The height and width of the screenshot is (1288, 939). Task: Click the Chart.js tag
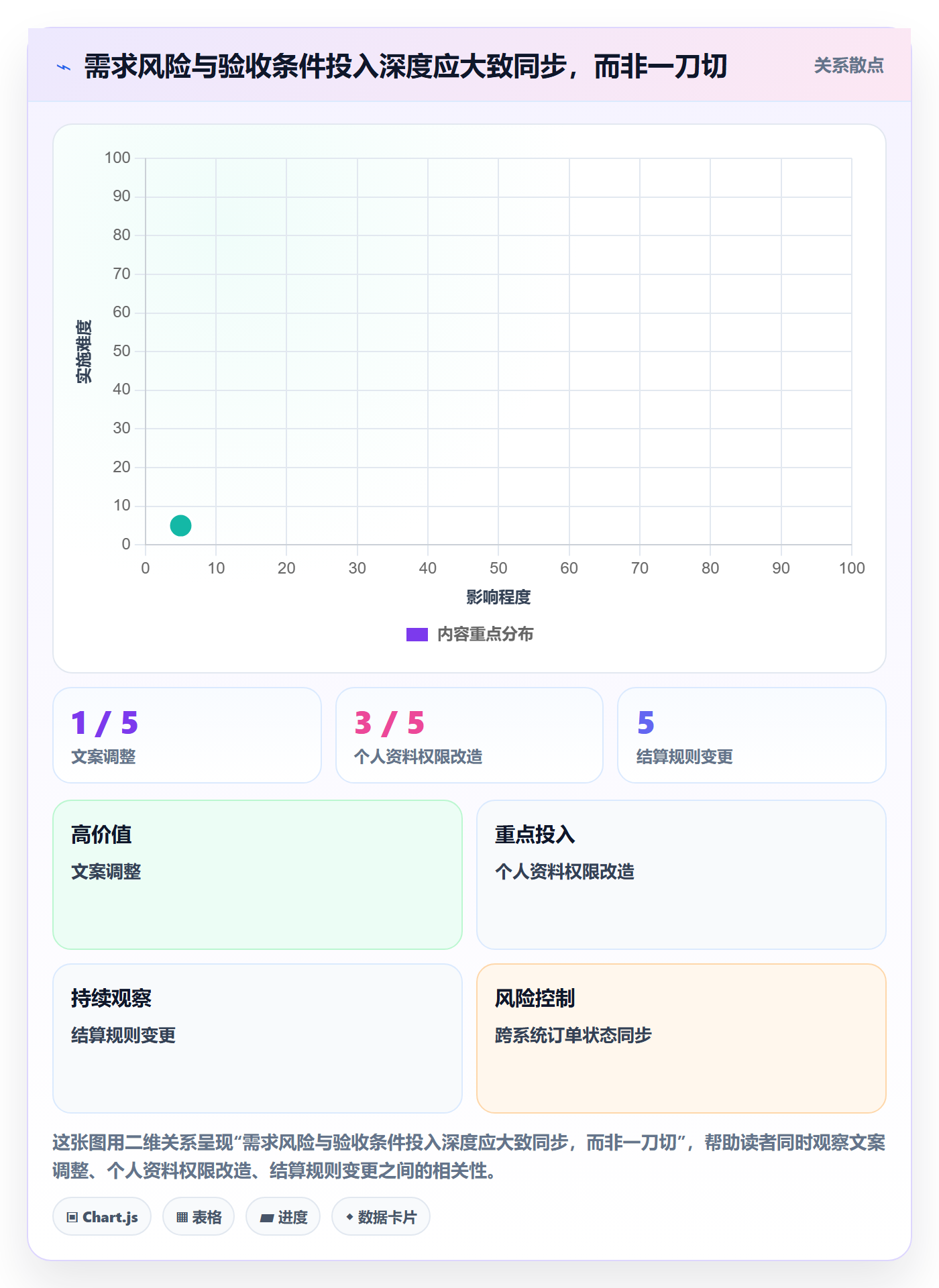pyautogui.click(x=102, y=1217)
